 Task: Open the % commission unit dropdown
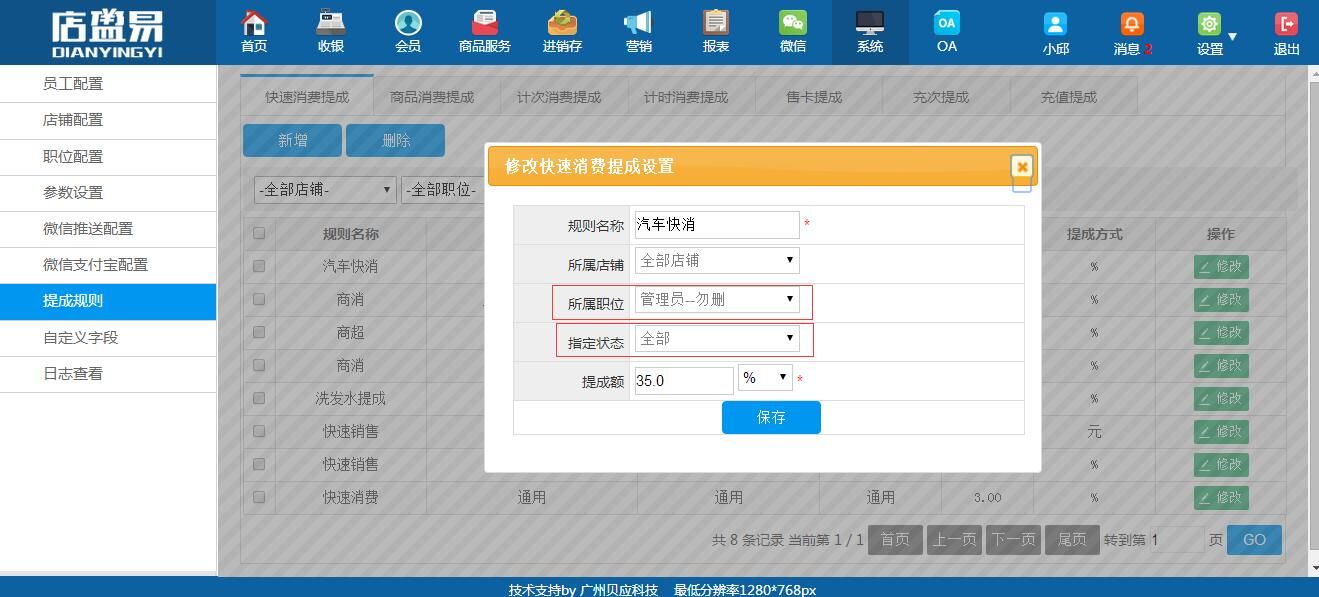(765, 378)
